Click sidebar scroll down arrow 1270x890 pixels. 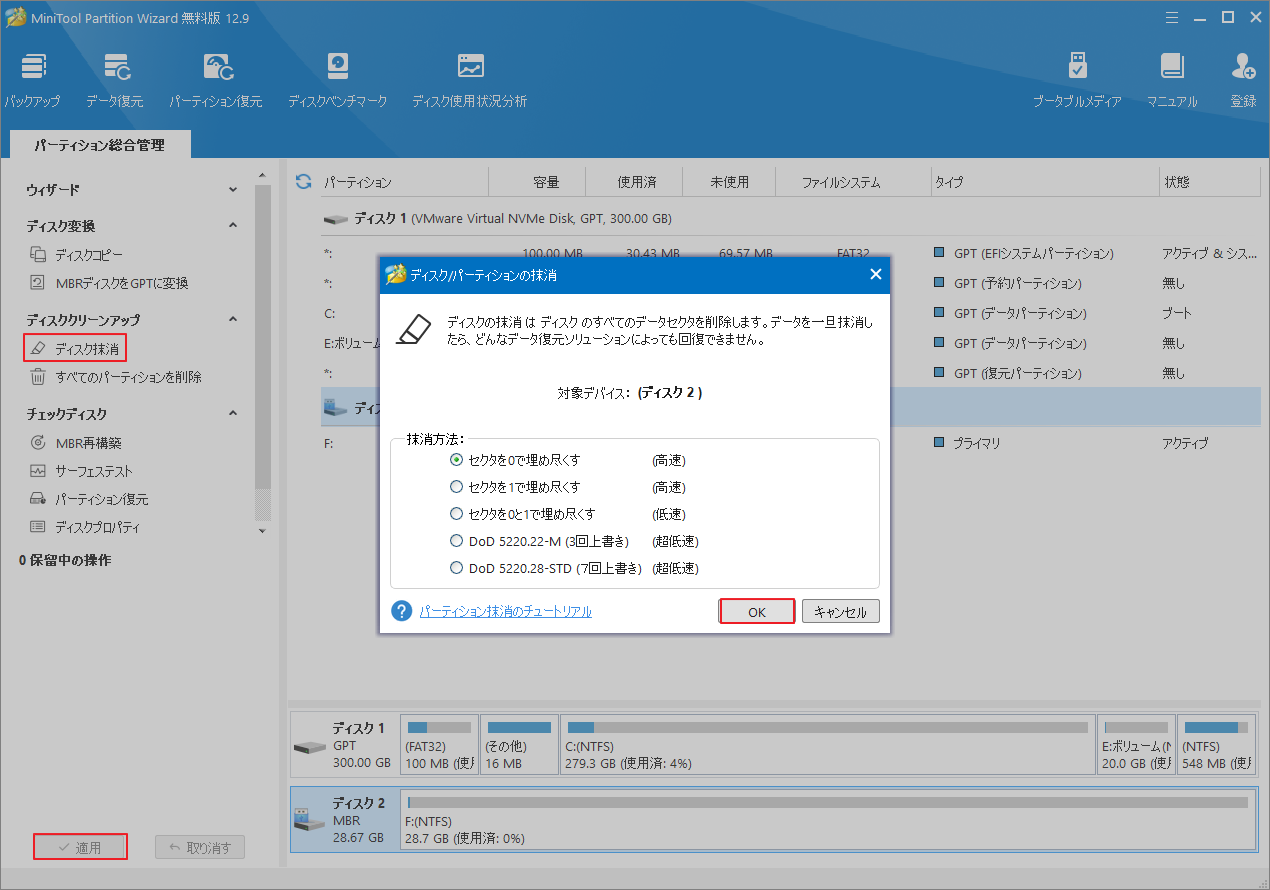click(263, 531)
